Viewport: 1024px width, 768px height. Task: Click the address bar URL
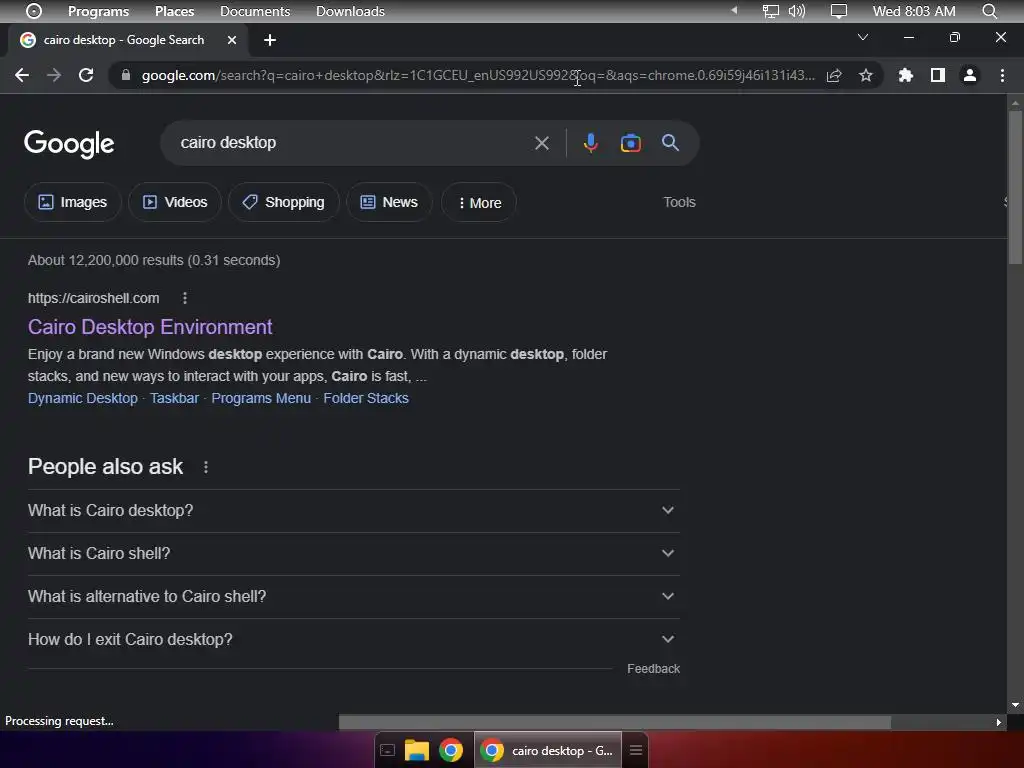coord(478,75)
